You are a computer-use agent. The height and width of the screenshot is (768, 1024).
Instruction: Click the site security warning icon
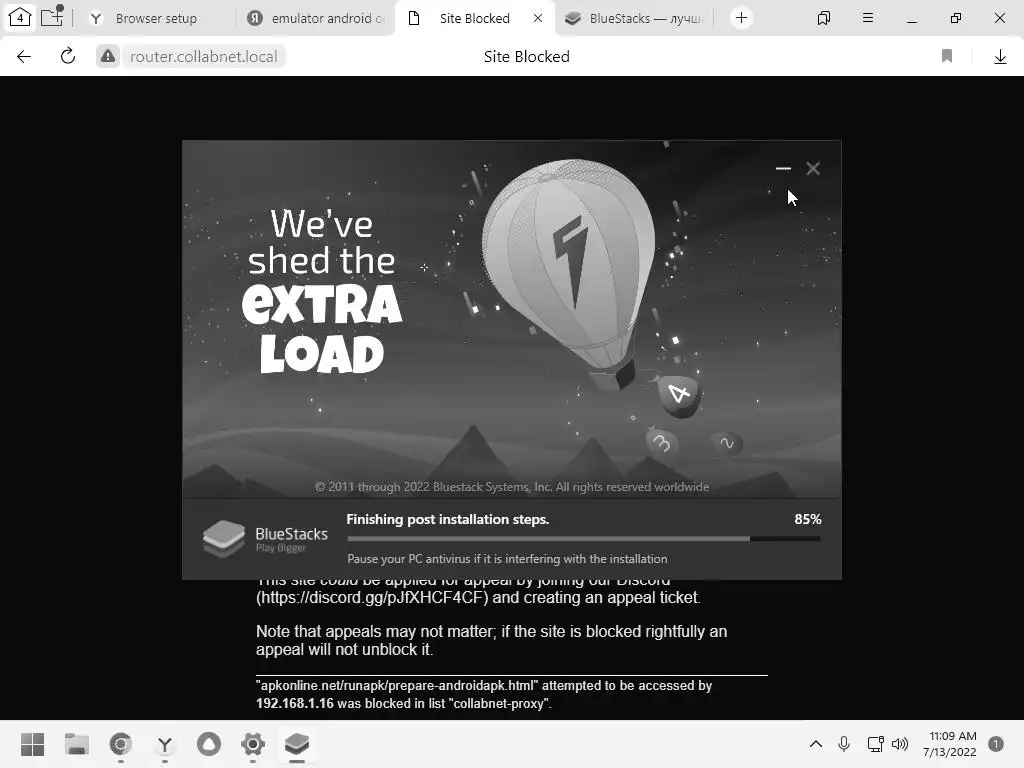pos(108,57)
